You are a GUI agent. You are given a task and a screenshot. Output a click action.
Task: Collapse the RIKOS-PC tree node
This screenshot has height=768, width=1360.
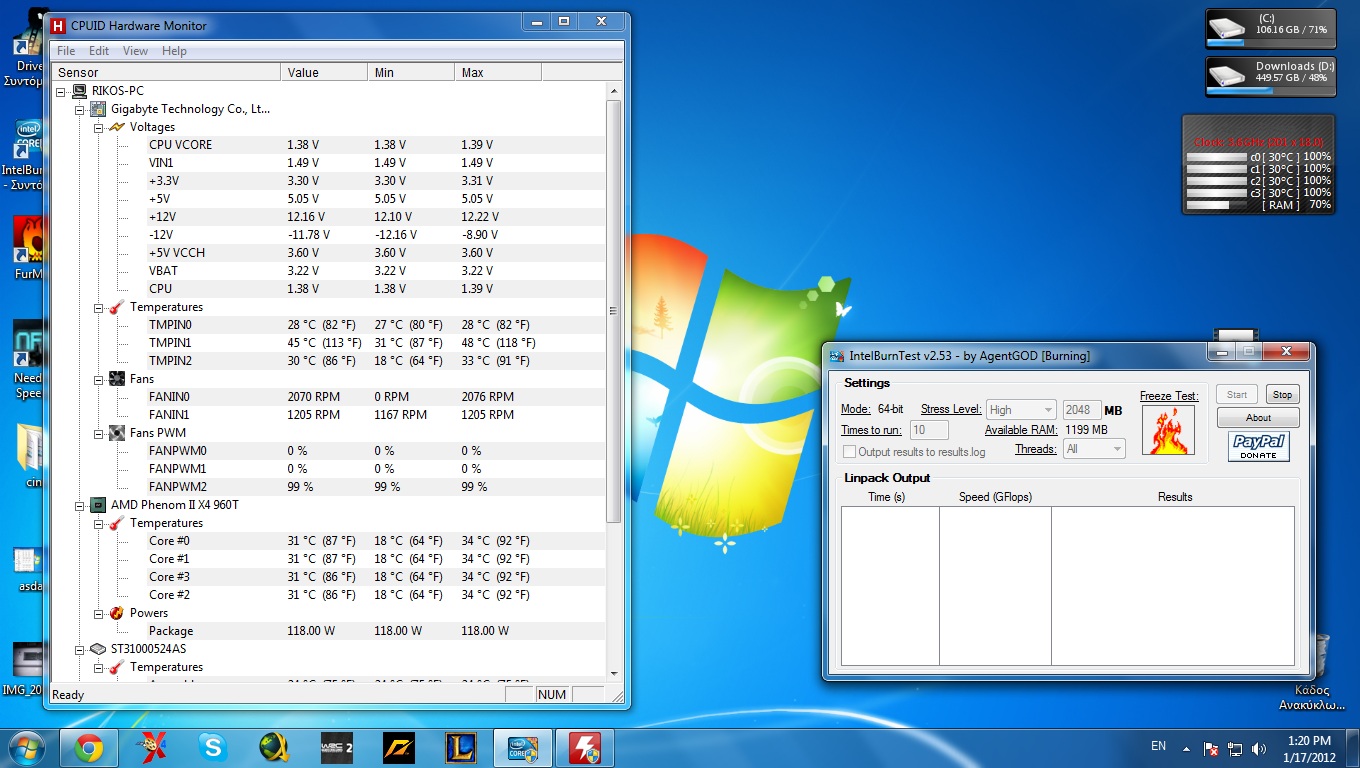tap(62, 91)
